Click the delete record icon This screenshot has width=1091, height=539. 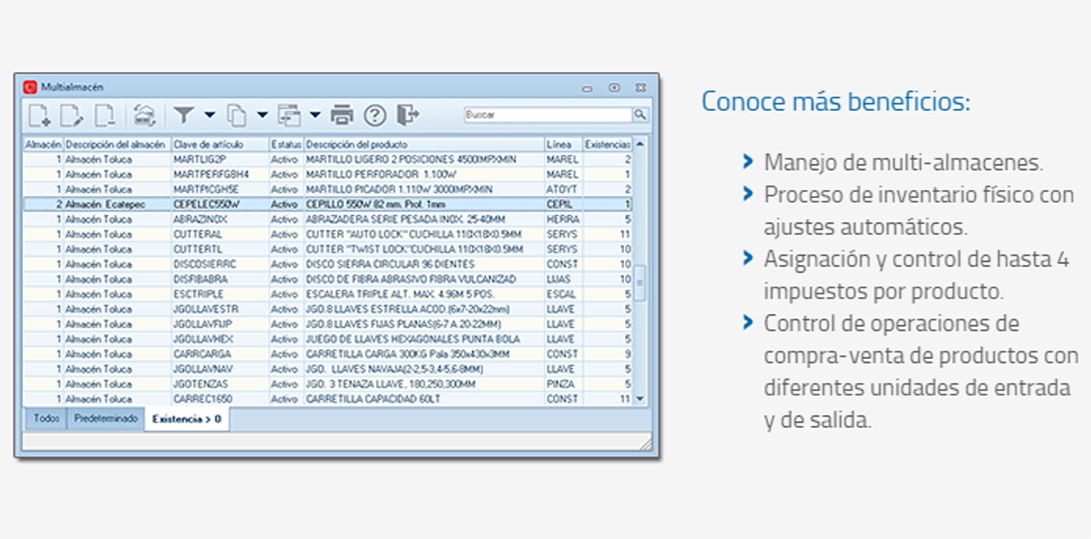pos(105,115)
